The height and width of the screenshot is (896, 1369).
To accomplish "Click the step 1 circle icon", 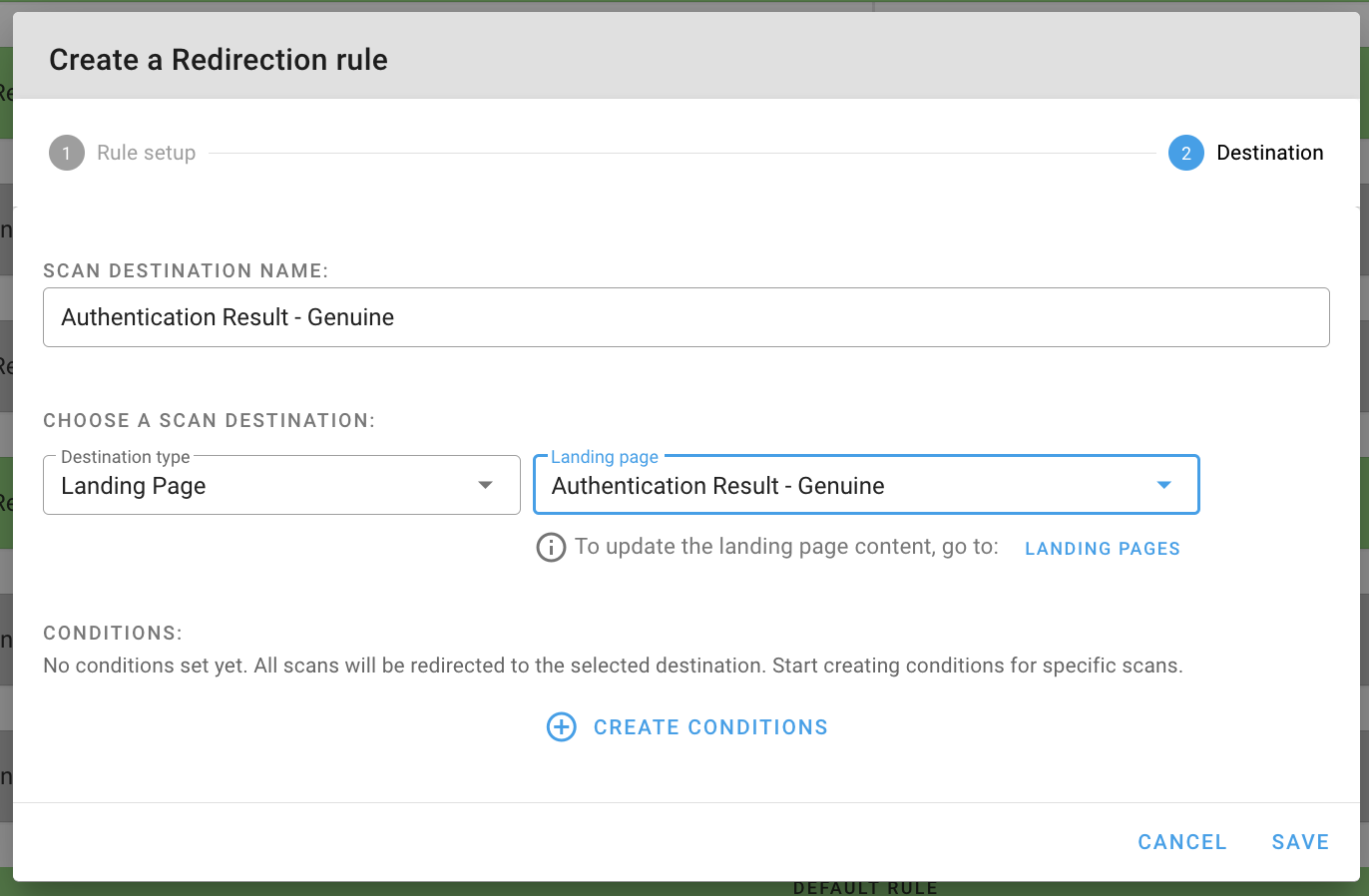I will point(67,153).
